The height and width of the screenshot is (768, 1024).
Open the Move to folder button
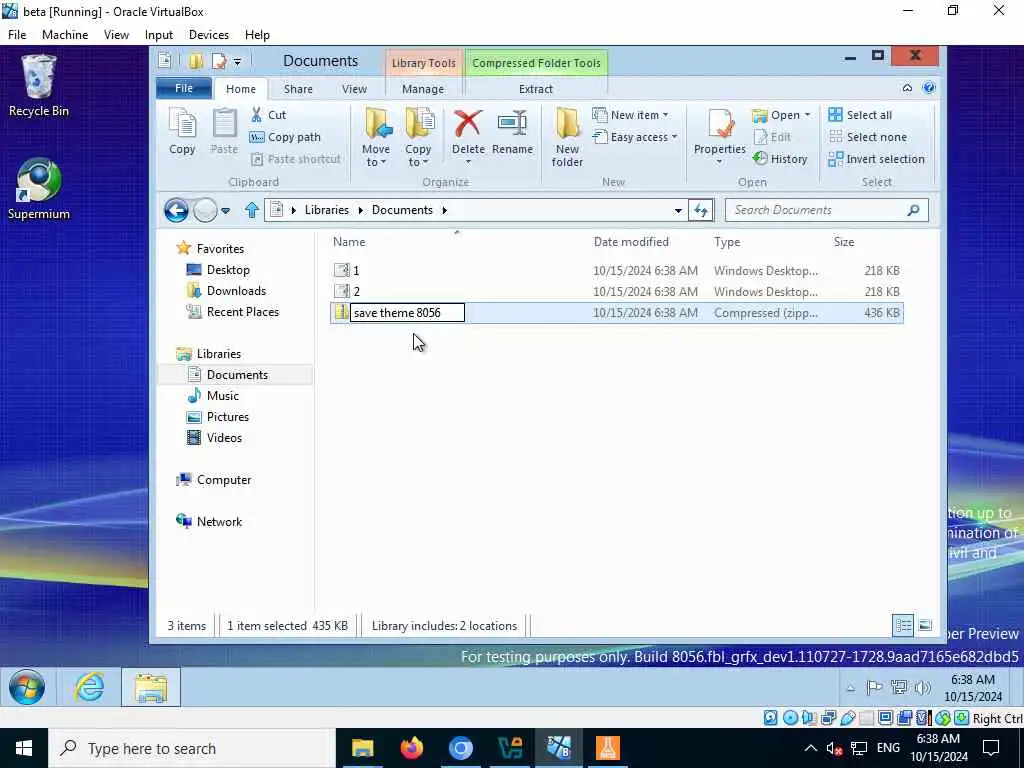(x=377, y=137)
